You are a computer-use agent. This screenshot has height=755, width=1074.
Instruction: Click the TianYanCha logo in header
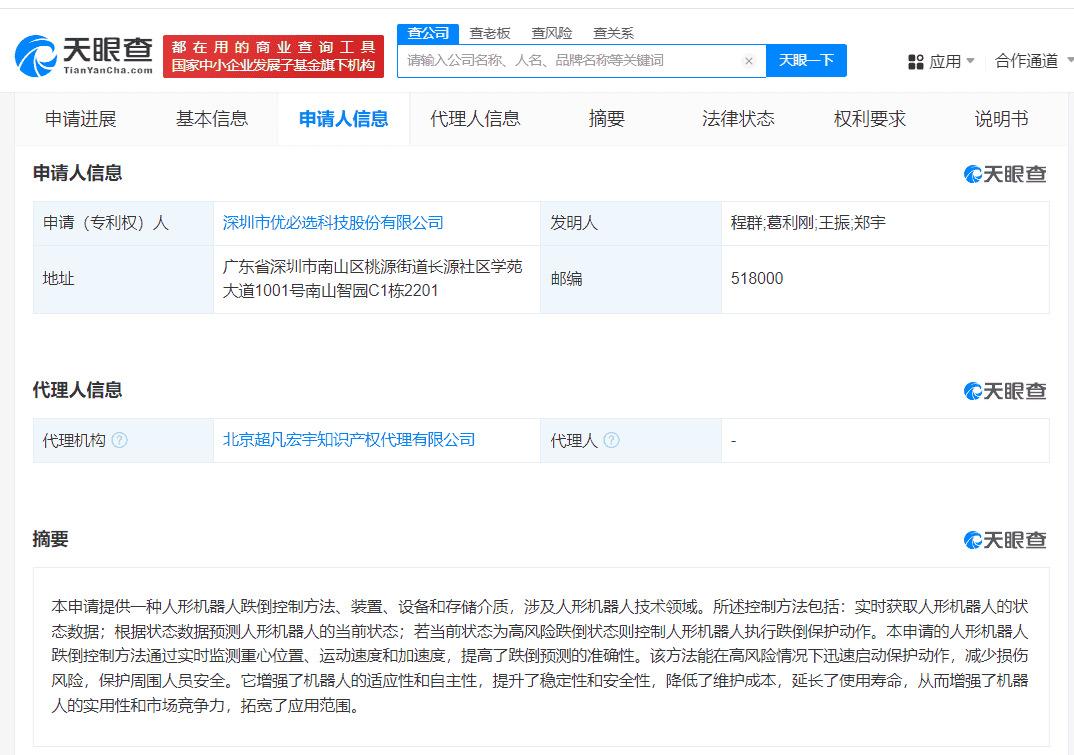click(84, 56)
